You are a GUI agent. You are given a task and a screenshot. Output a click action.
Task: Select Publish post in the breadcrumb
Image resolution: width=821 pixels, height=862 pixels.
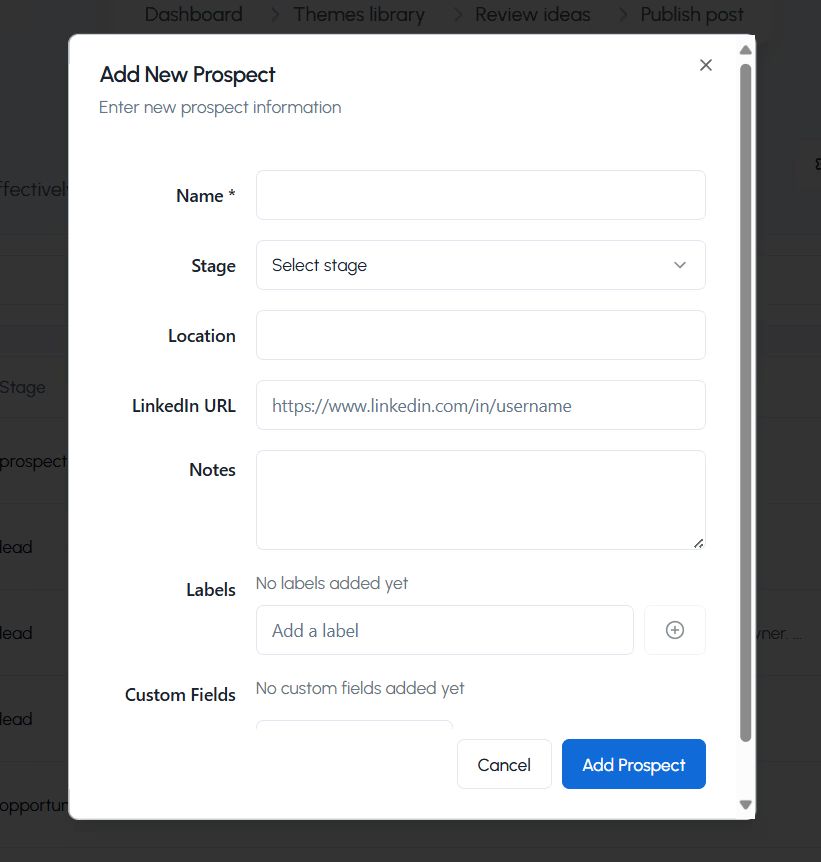click(x=692, y=14)
